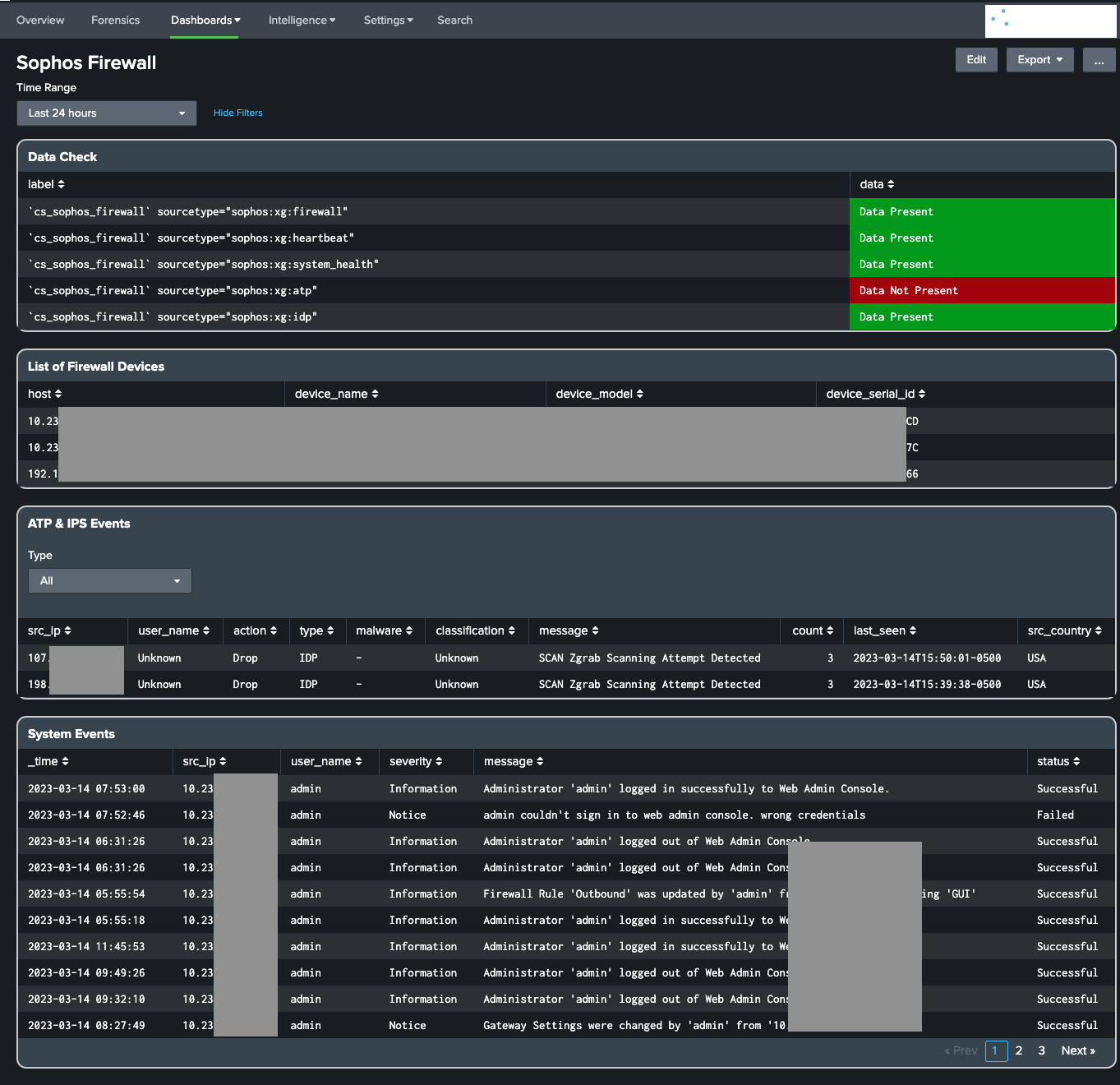The height and width of the screenshot is (1085, 1120).
Task: Sort System Events by status column
Action: pos(1058,761)
